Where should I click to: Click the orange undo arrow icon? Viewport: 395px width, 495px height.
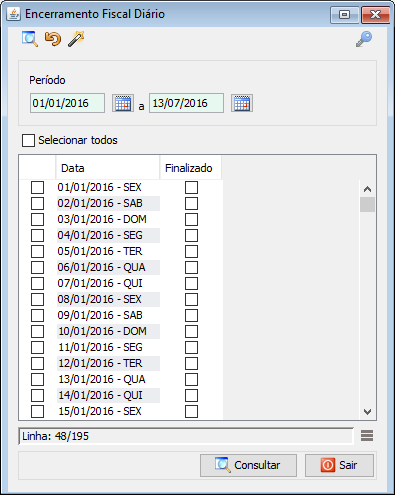[53, 39]
